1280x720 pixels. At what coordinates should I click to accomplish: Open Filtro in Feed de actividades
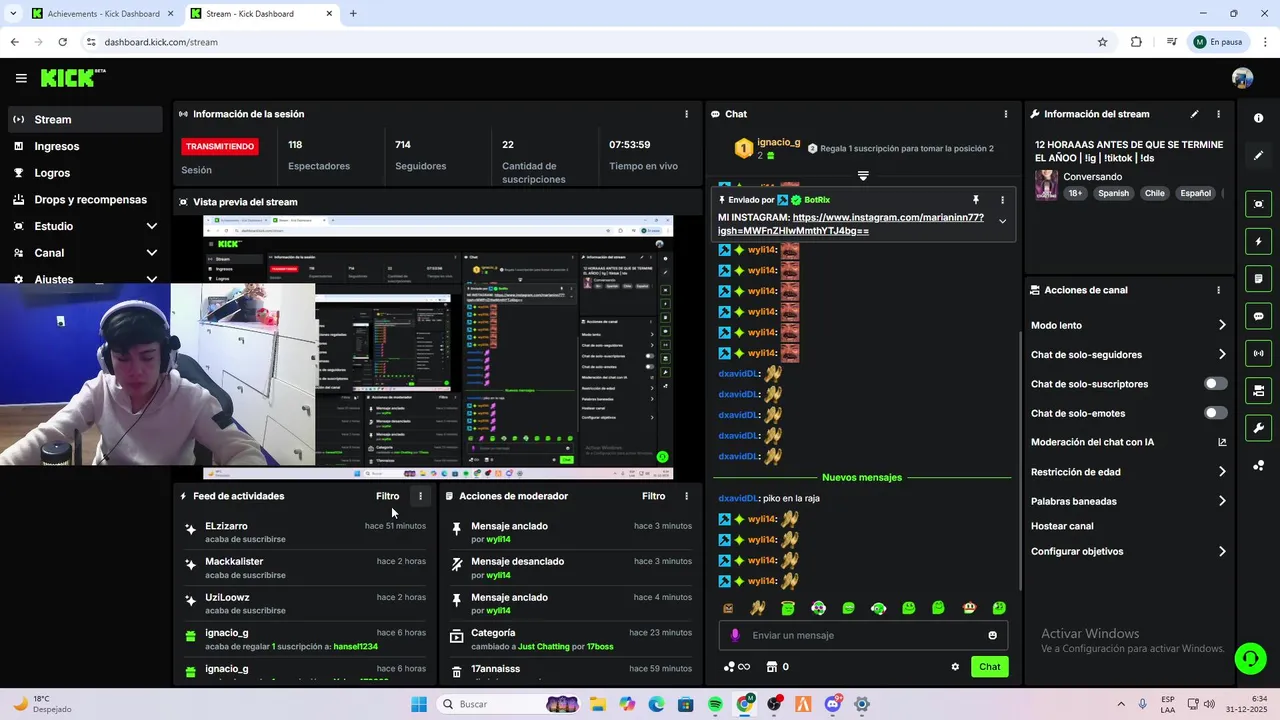click(x=387, y=496)
